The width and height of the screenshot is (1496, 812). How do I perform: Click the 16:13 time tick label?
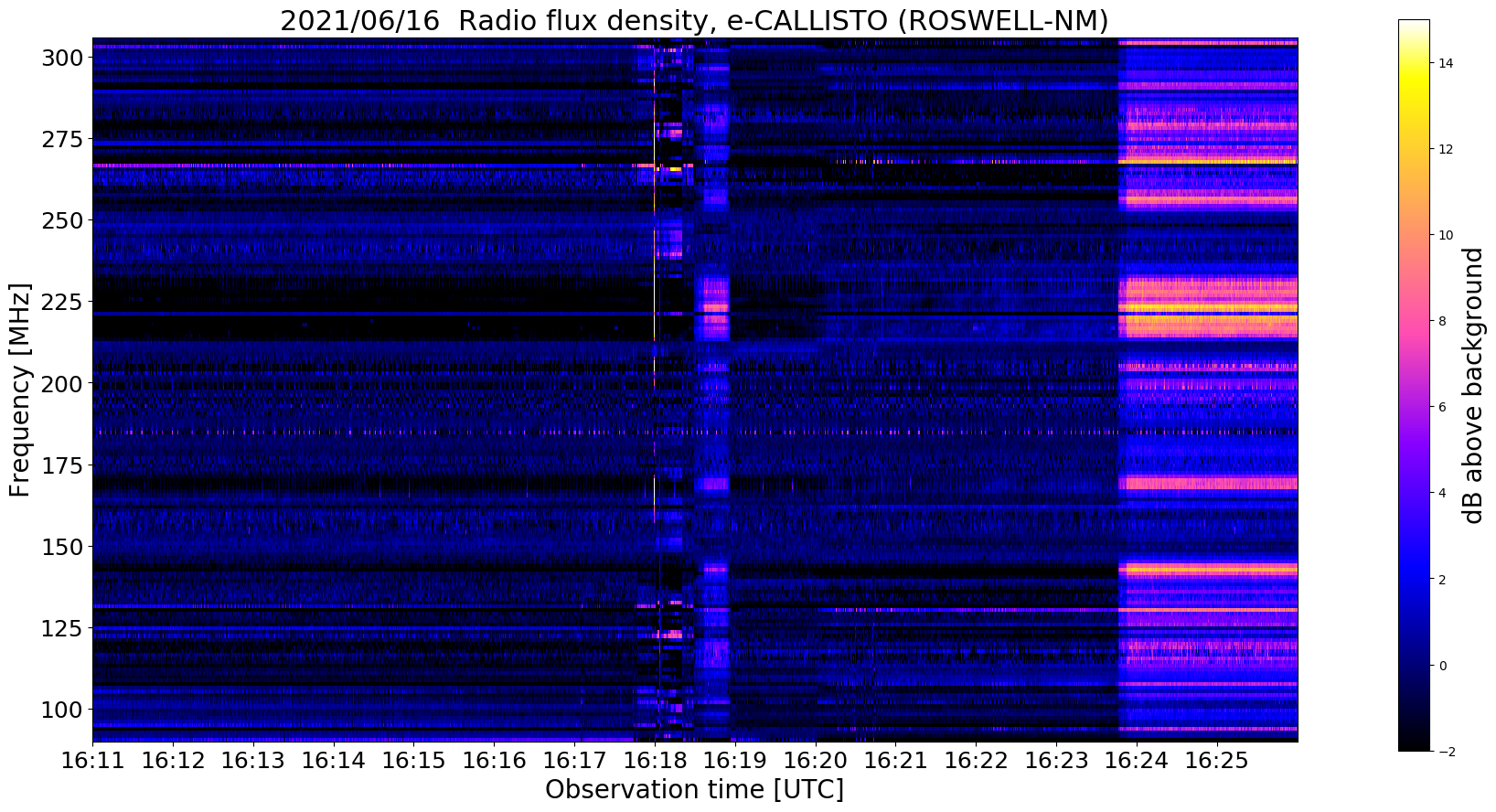tap(253, 760)
